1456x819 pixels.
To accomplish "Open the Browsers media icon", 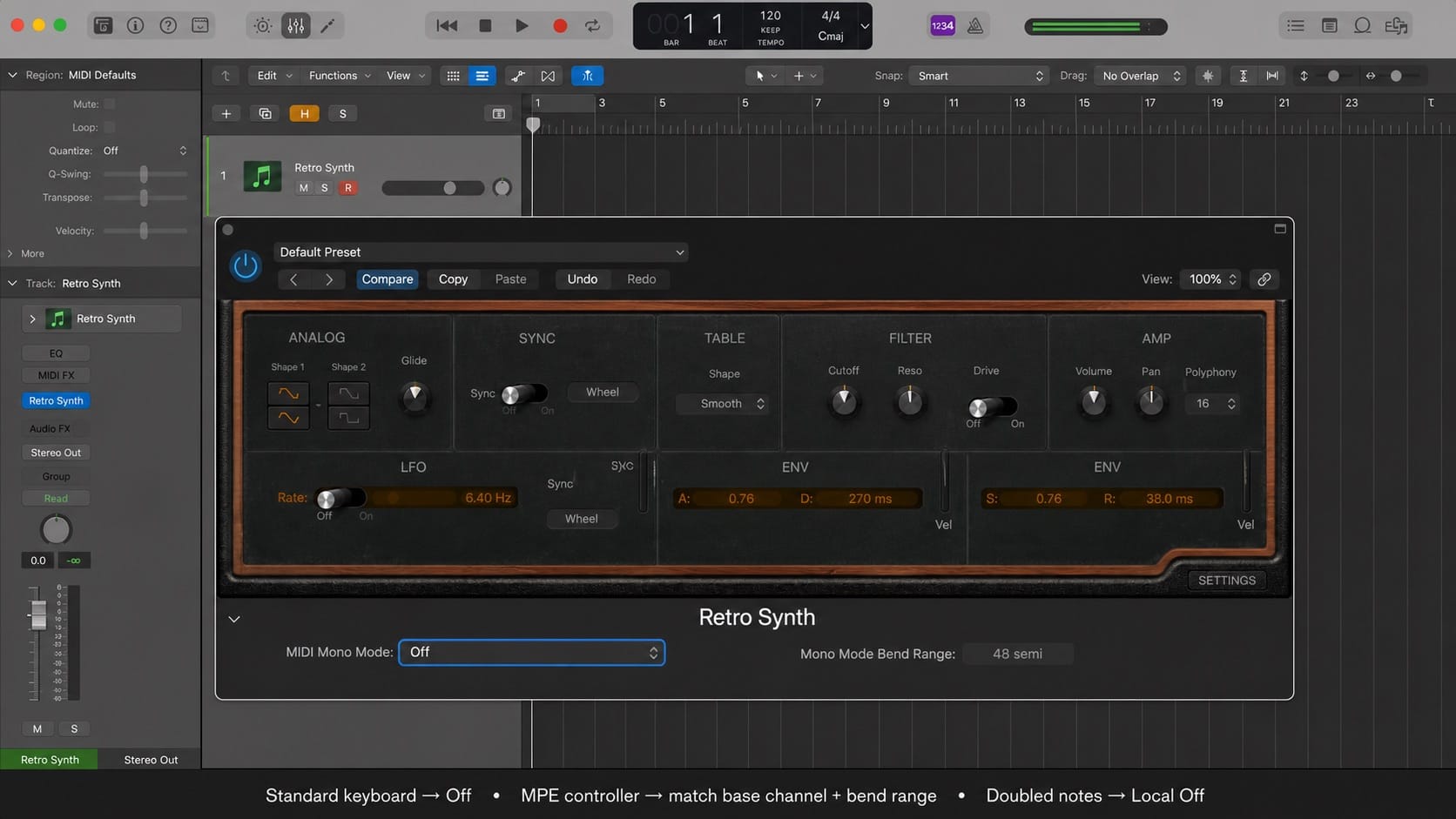I will click(x=1396, y=25).
